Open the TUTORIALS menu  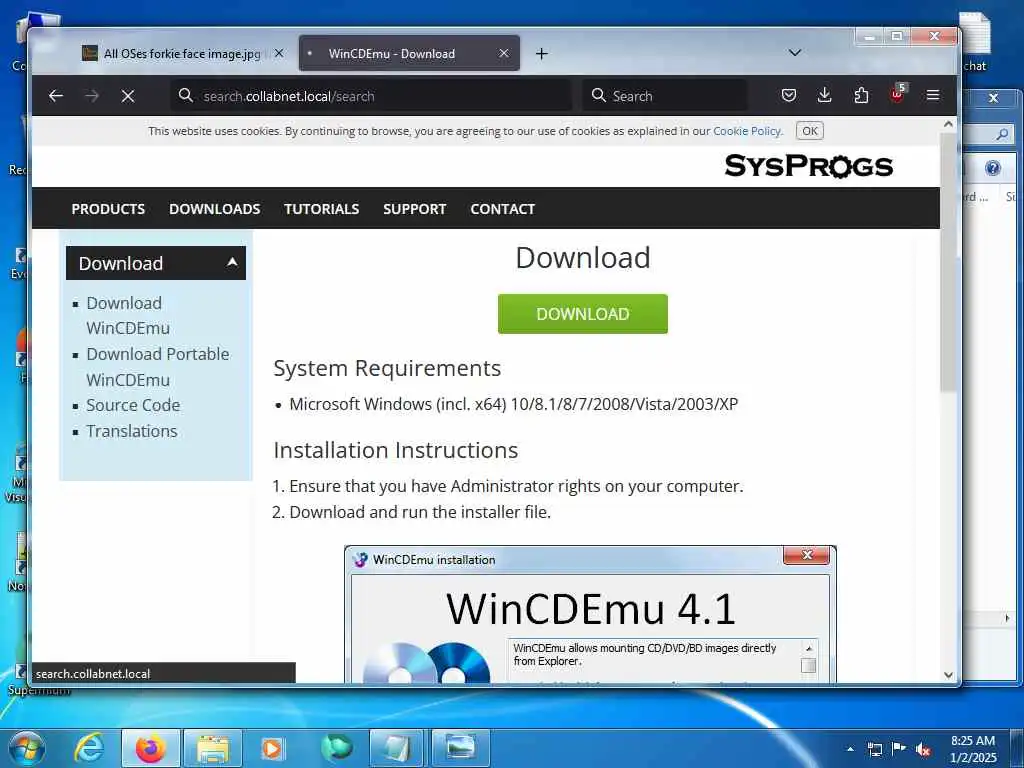(321, 209)
